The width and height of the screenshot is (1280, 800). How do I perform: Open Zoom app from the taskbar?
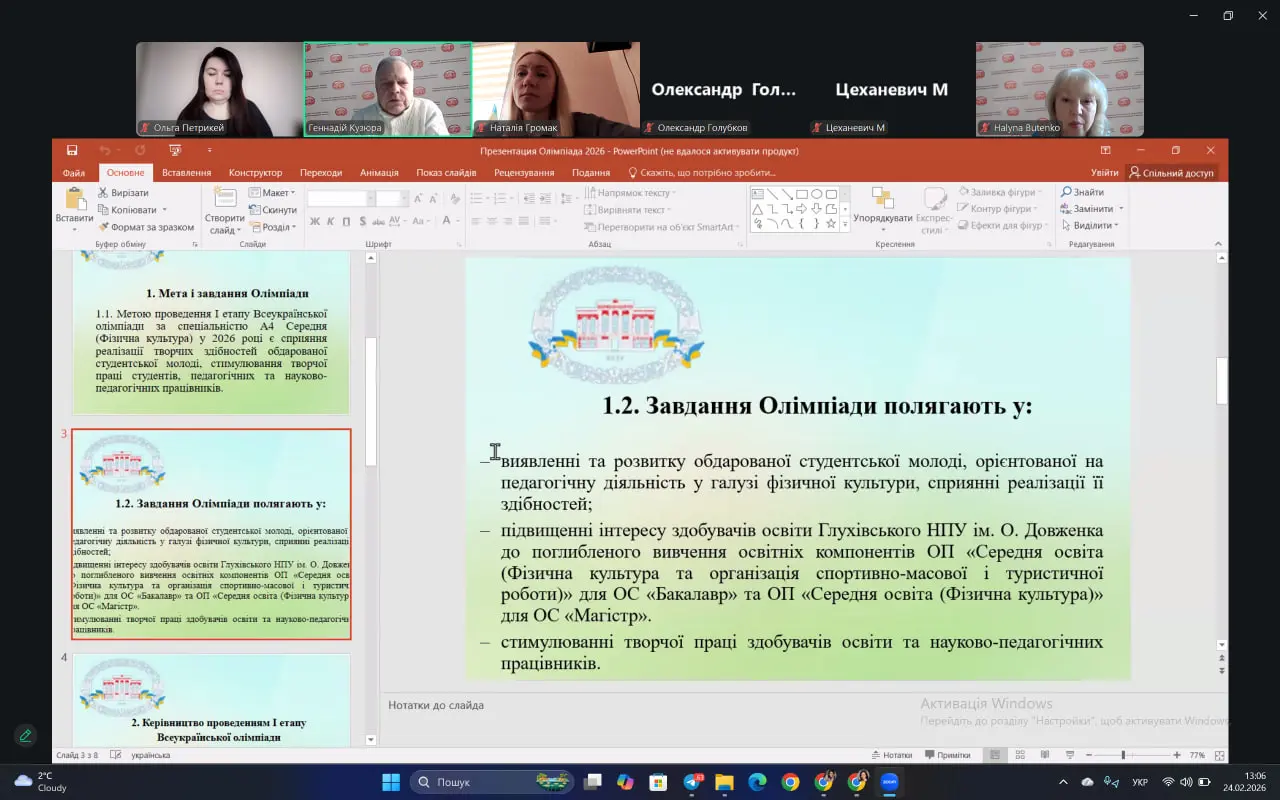click(889, 781)
